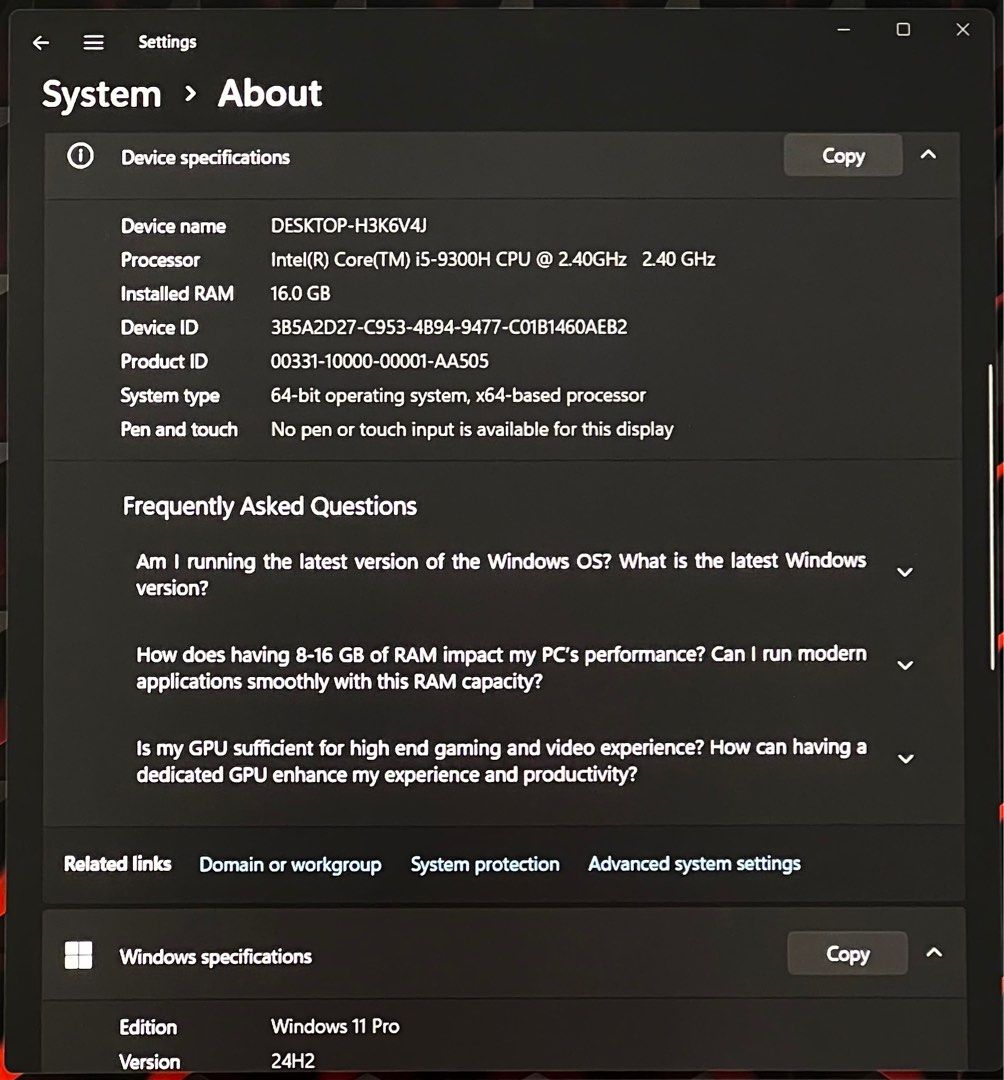The width and height of the screenshot is (1004, 1080).
Task: Collapse the Windows specifications section
Action: [933, 953]
